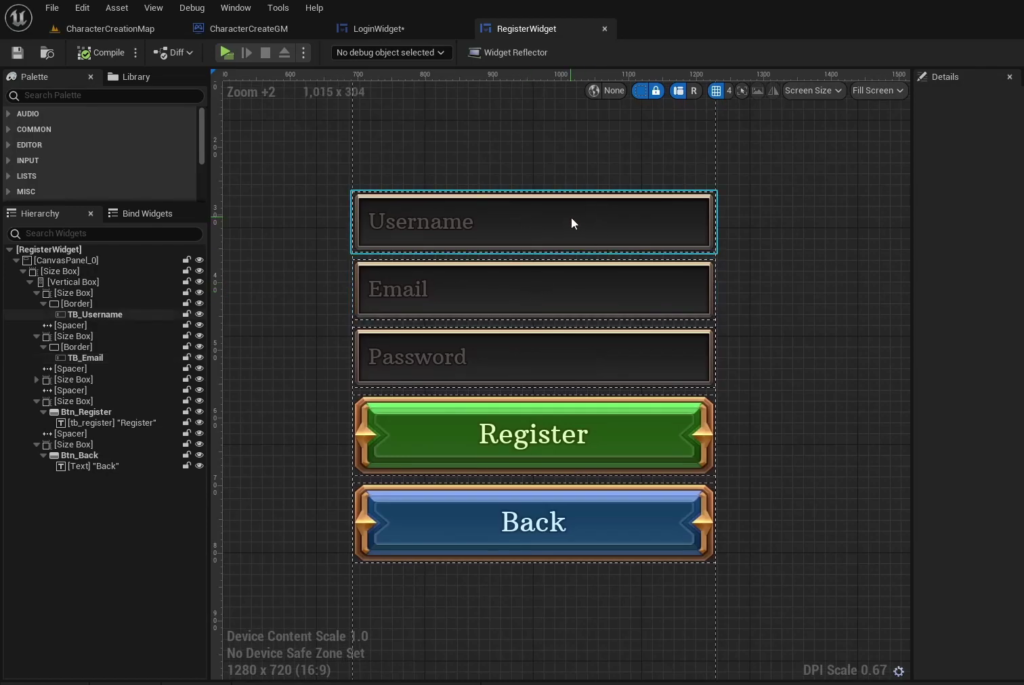The width and height of the screenshot is (1024, 685).
Task: Click the zoom to fit icon
Action: point(742,91)
